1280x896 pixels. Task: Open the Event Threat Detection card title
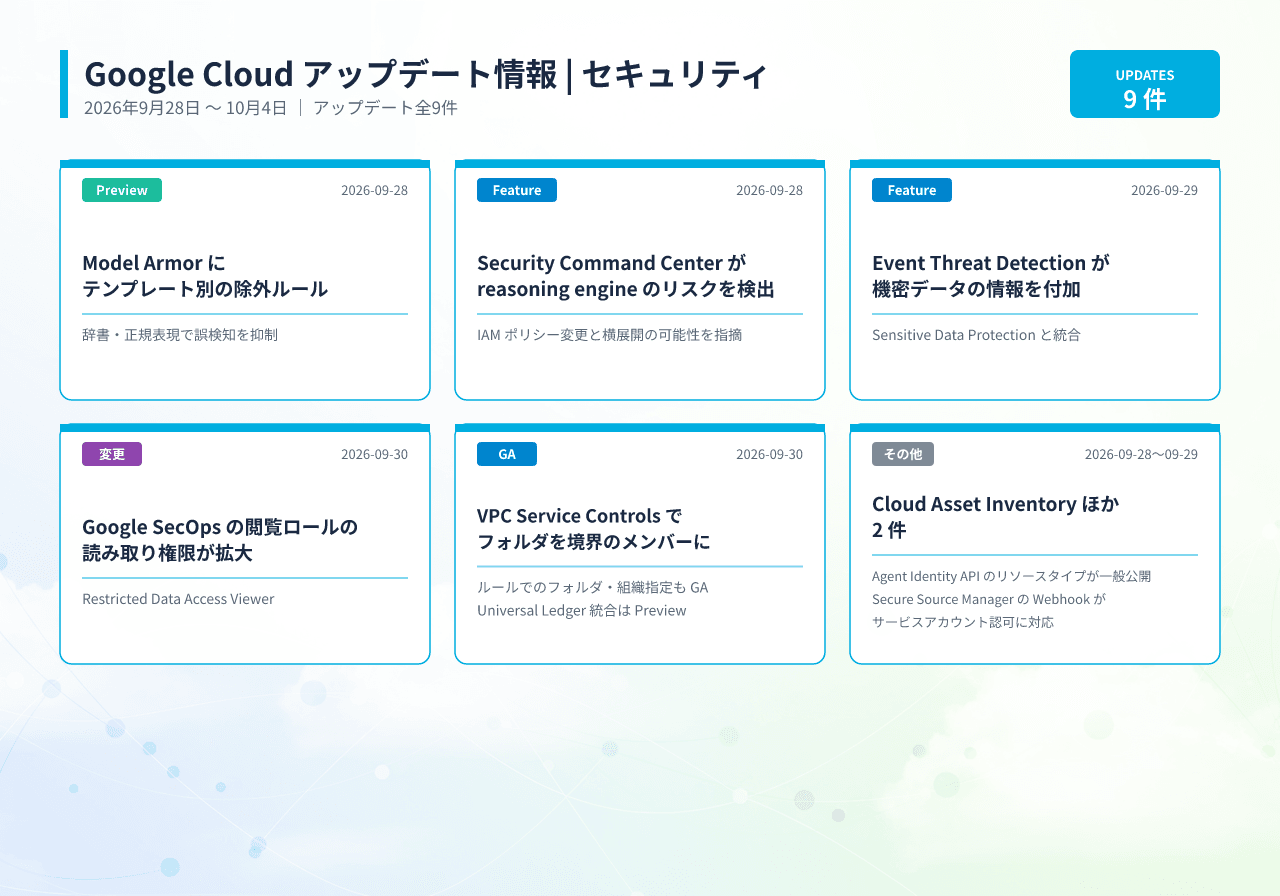991,276
